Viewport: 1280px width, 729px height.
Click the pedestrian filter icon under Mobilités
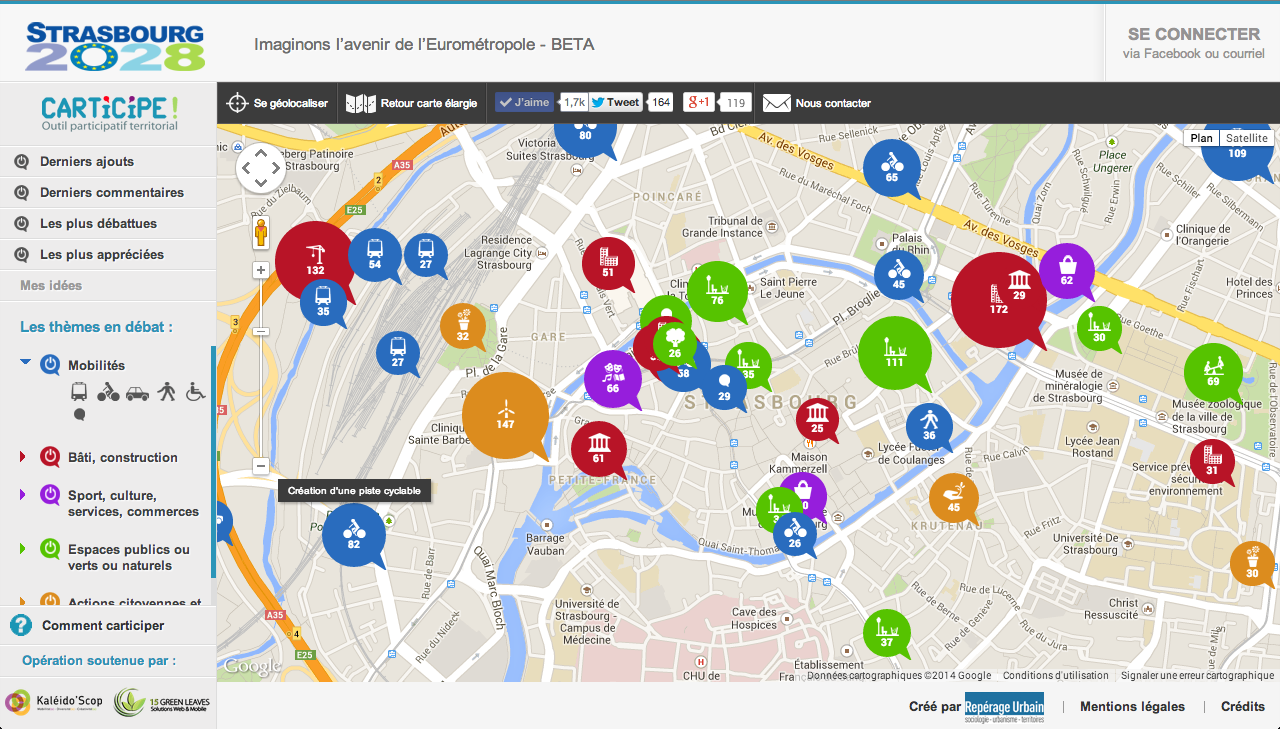click(166, 392)
